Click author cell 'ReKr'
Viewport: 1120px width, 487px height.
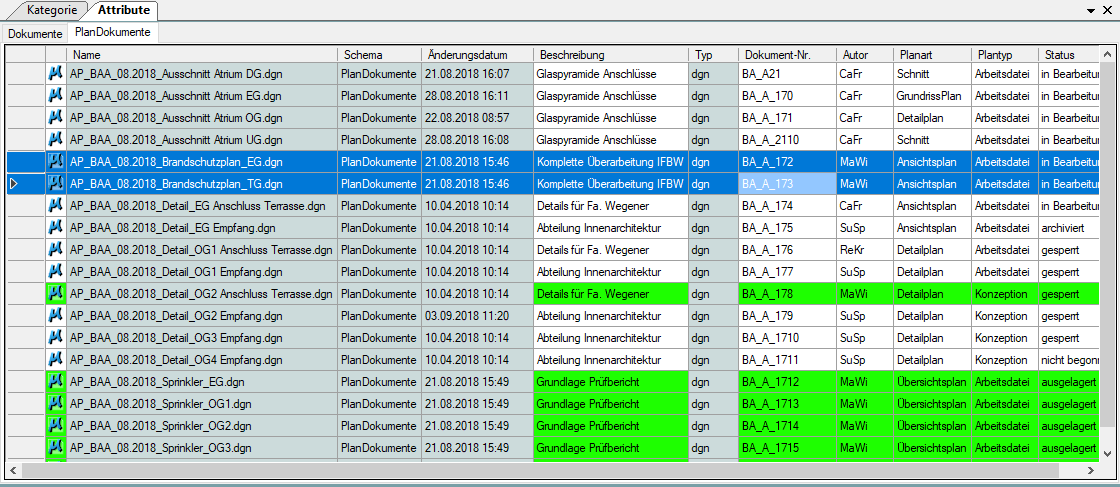pyautogui.click(x=864, y=251)
